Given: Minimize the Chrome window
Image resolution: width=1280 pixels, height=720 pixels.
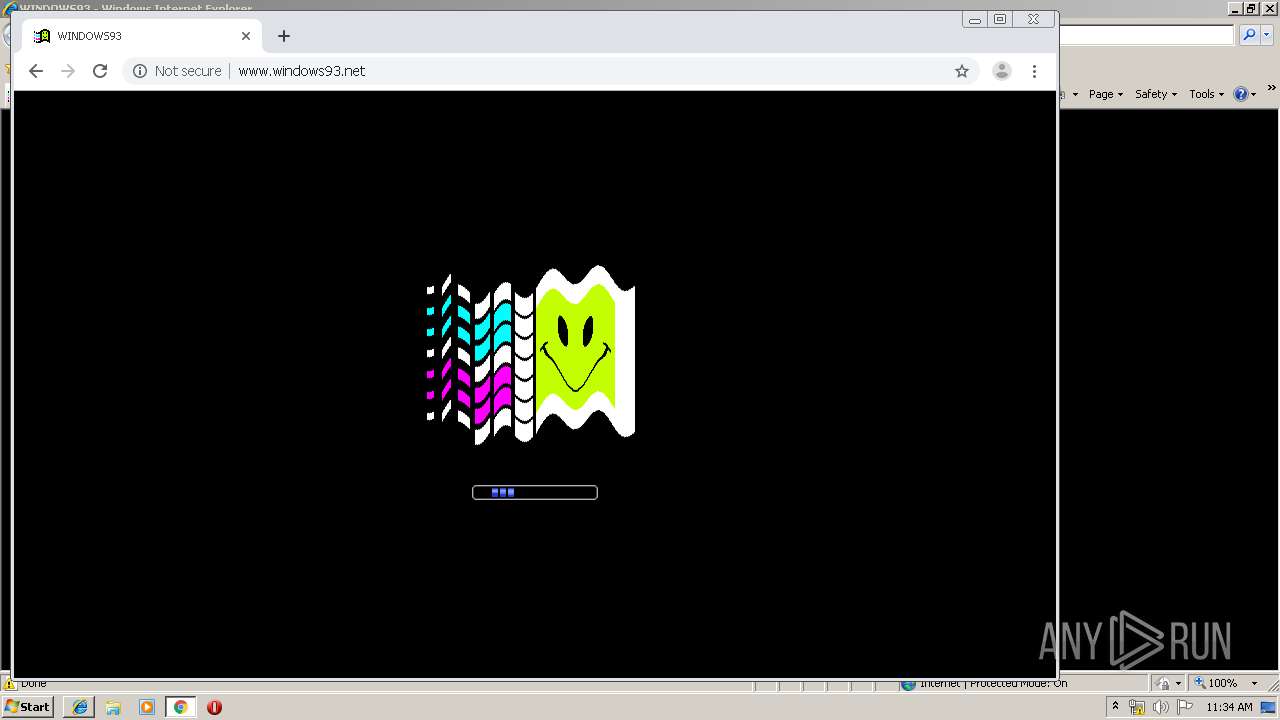Looking at the screenshot, I should pos(975,19).
